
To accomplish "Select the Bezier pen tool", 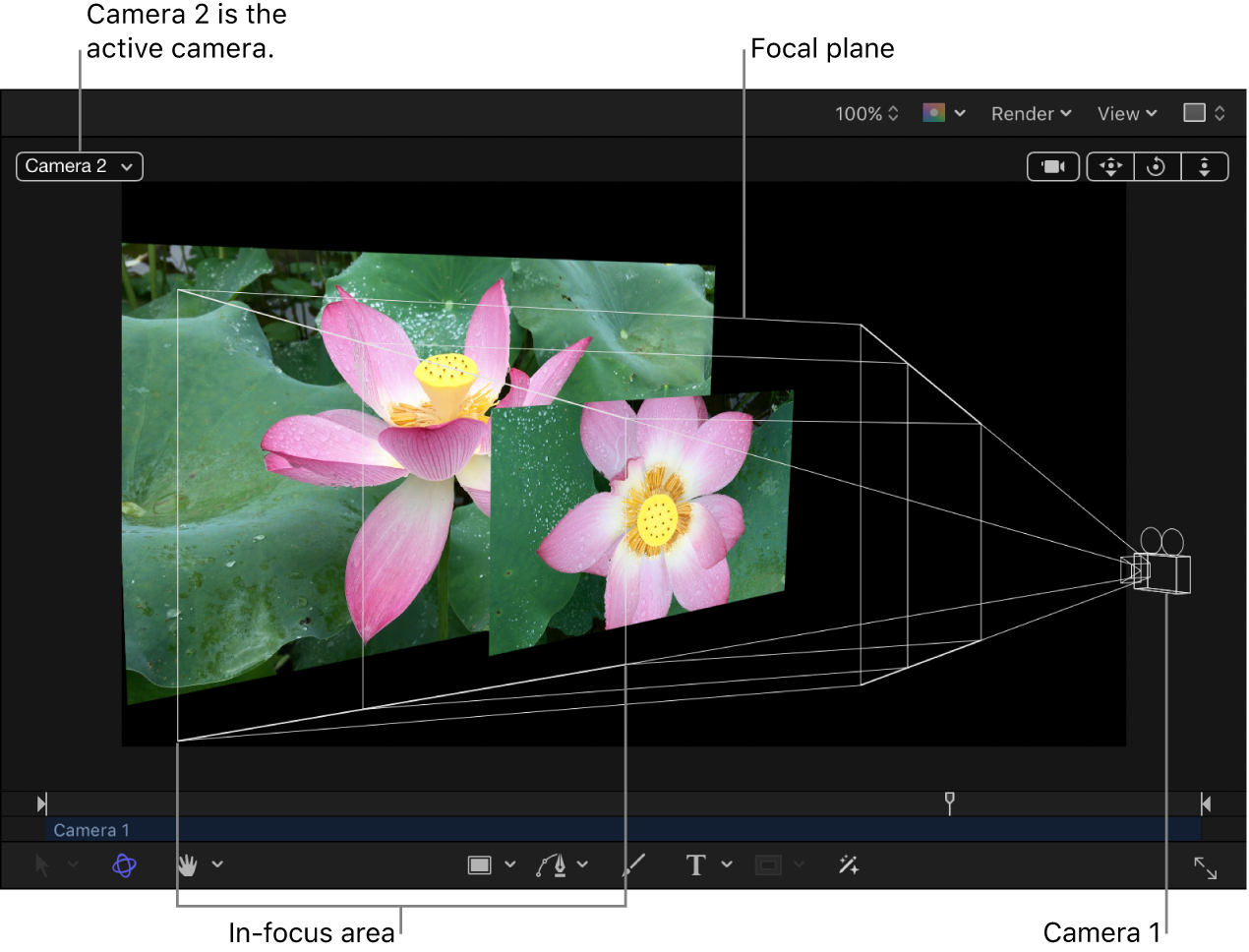I will (x=555, y=865).
